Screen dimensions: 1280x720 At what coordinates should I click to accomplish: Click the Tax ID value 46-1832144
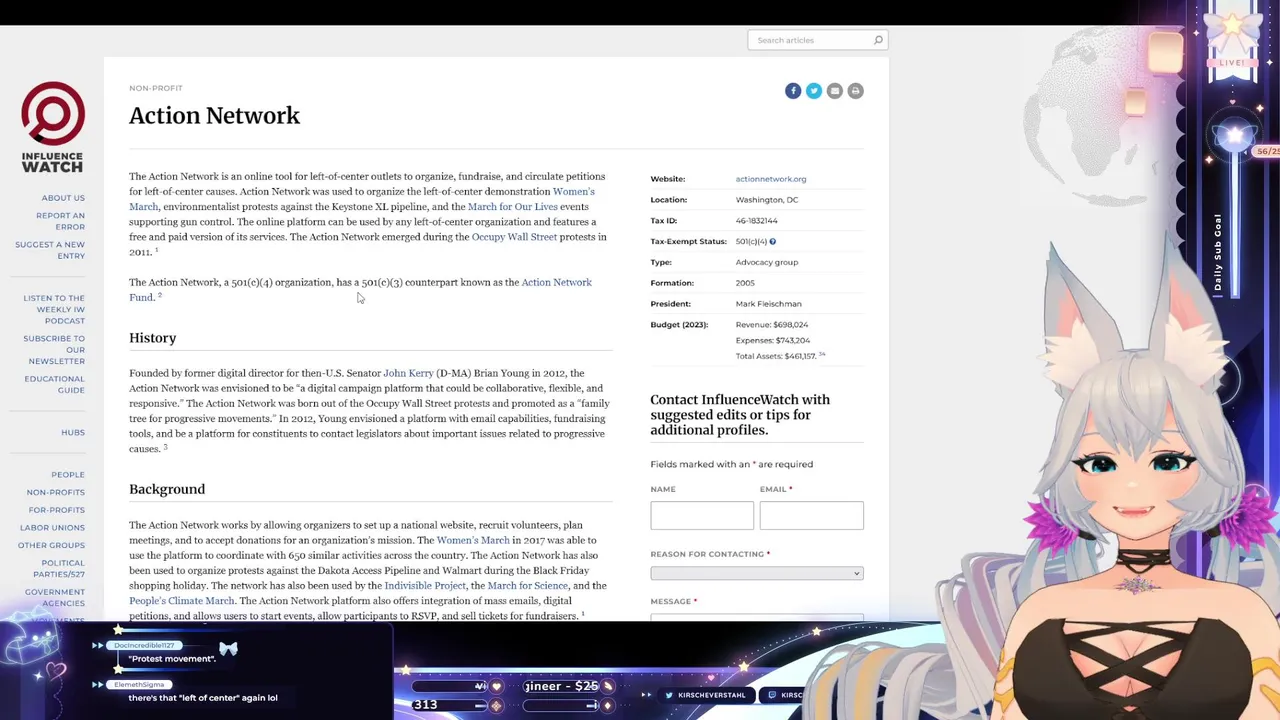tap(756, 221)
